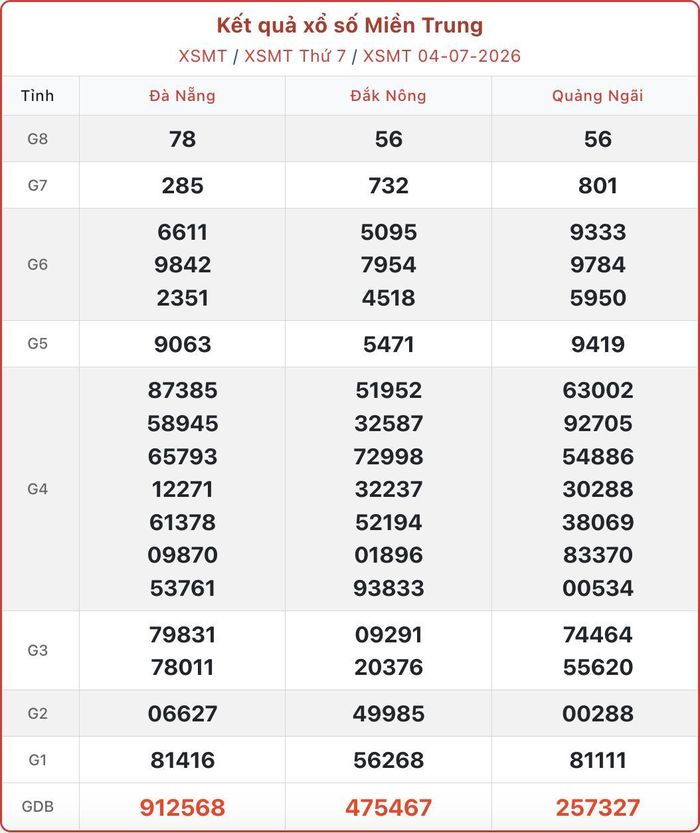Click the G8 row label

pos(38,139)
